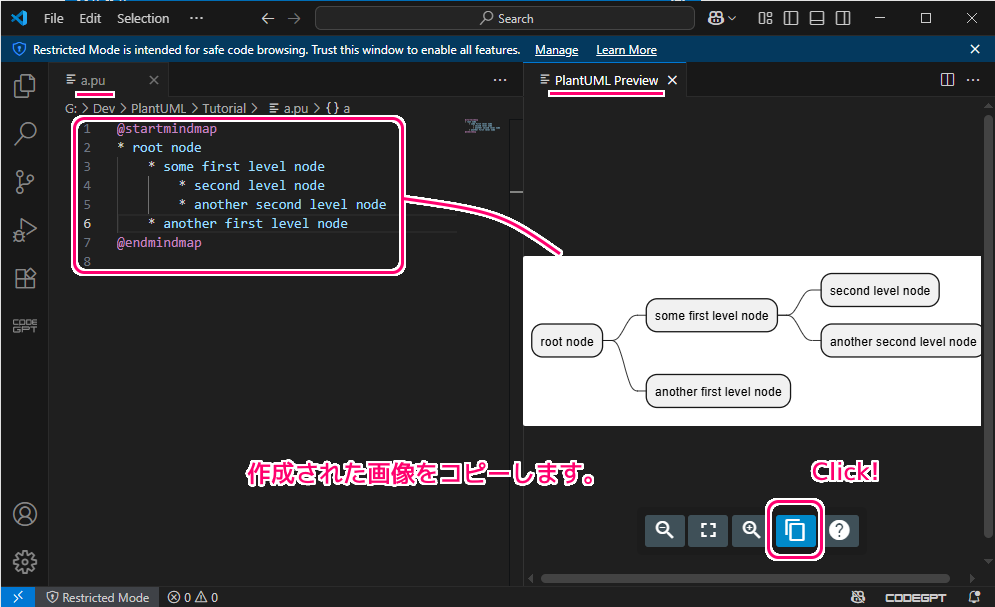
Task: Open Source Control view
Action: point(25,182)
